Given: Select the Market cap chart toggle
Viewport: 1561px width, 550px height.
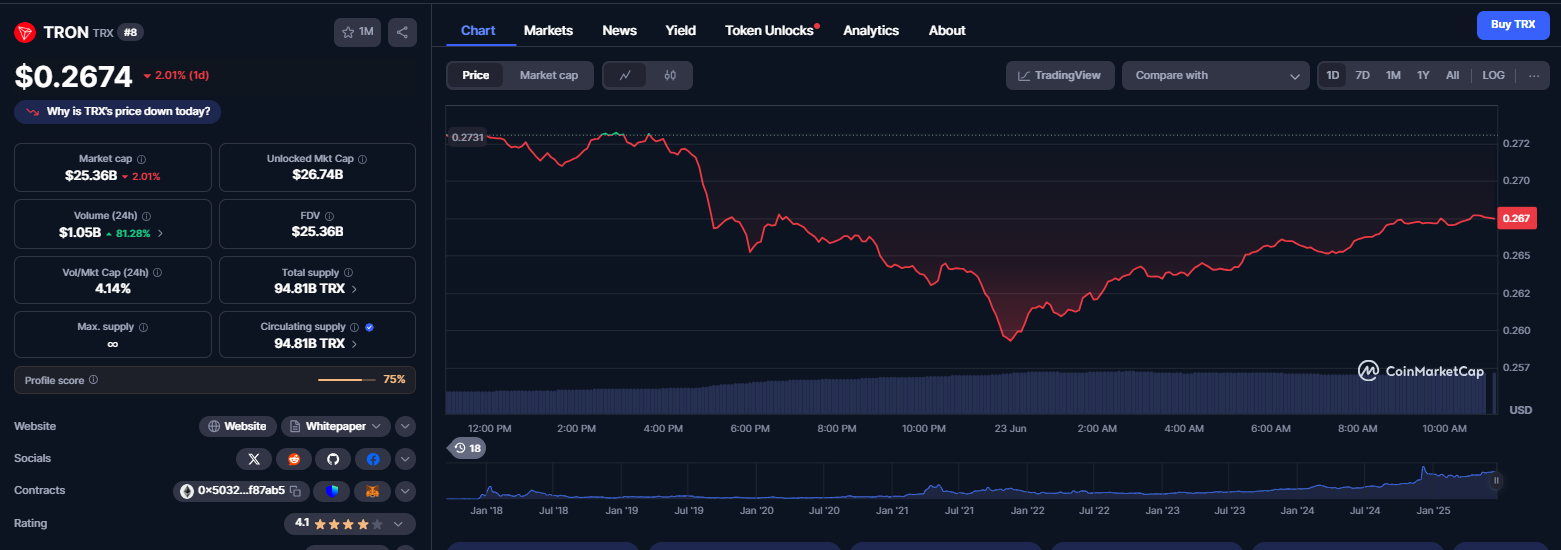Looking at the screenshot, I should click(x=549, y=75).
